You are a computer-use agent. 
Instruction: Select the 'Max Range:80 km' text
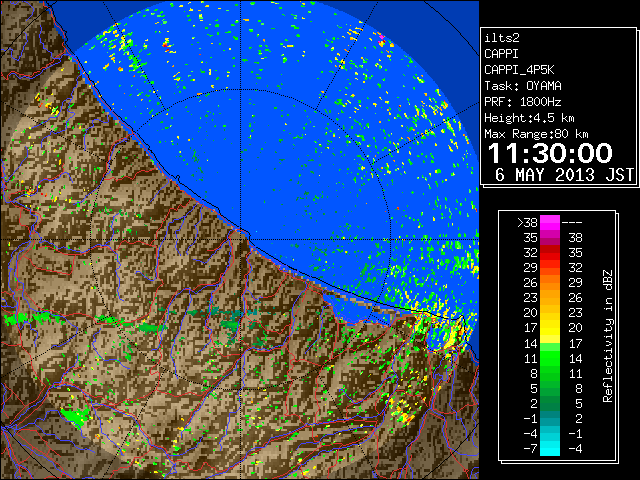pos(536,134)
